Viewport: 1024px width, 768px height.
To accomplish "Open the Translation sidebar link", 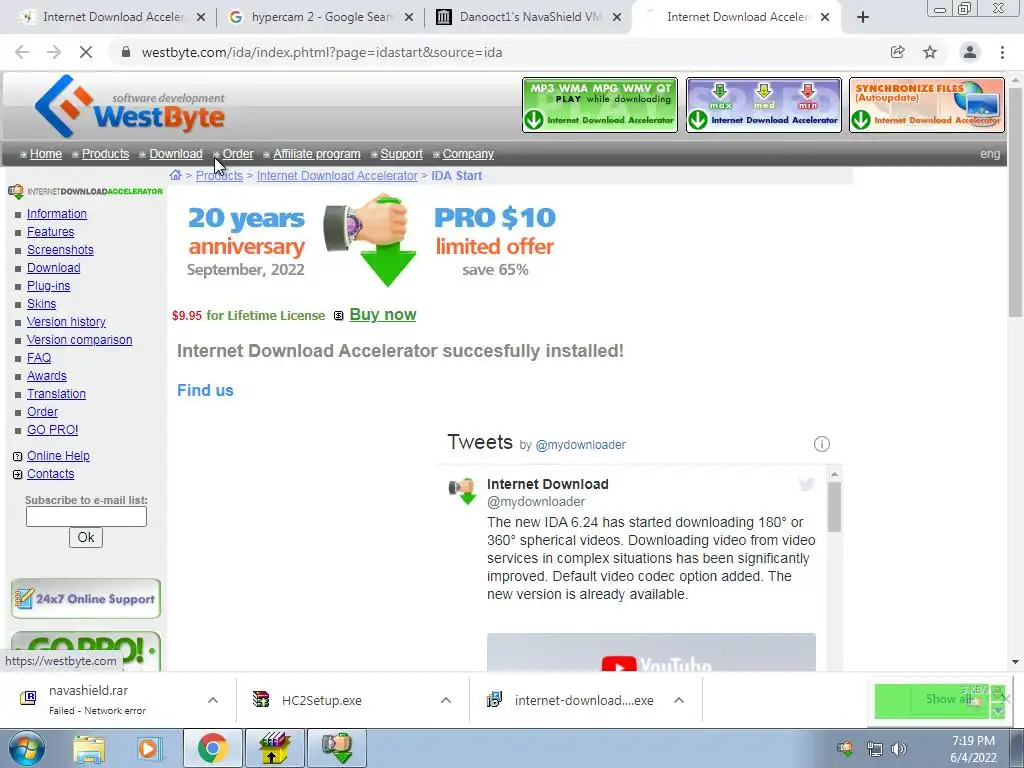I will point(56,394).
